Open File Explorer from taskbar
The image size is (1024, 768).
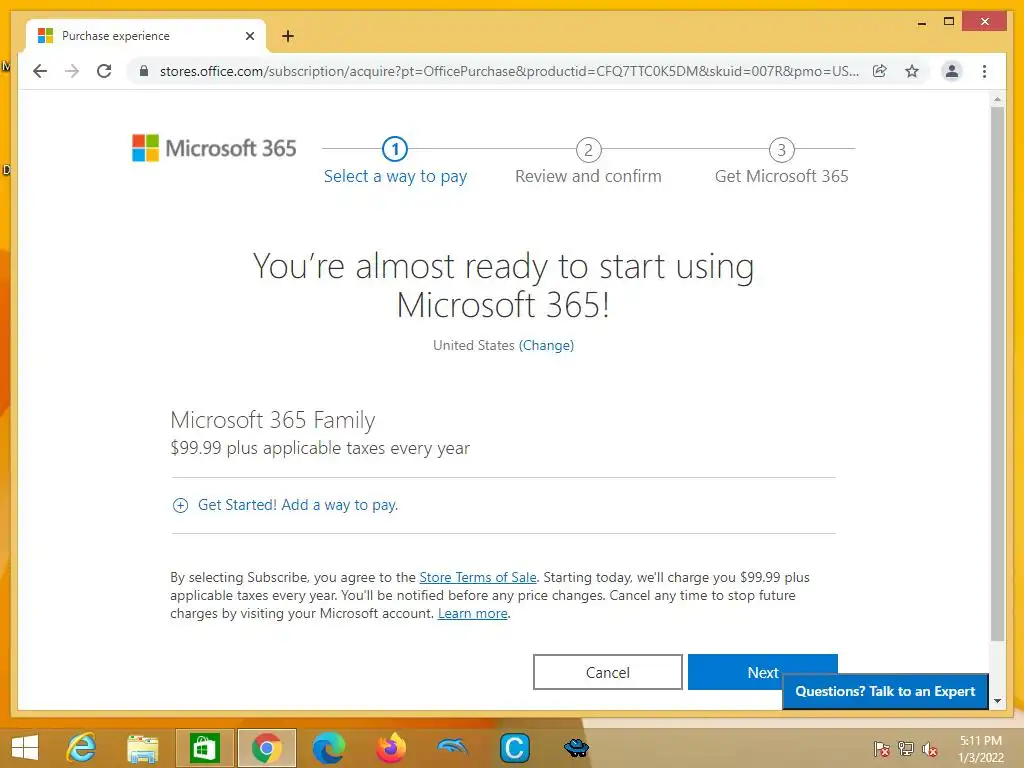click(142, 748)
